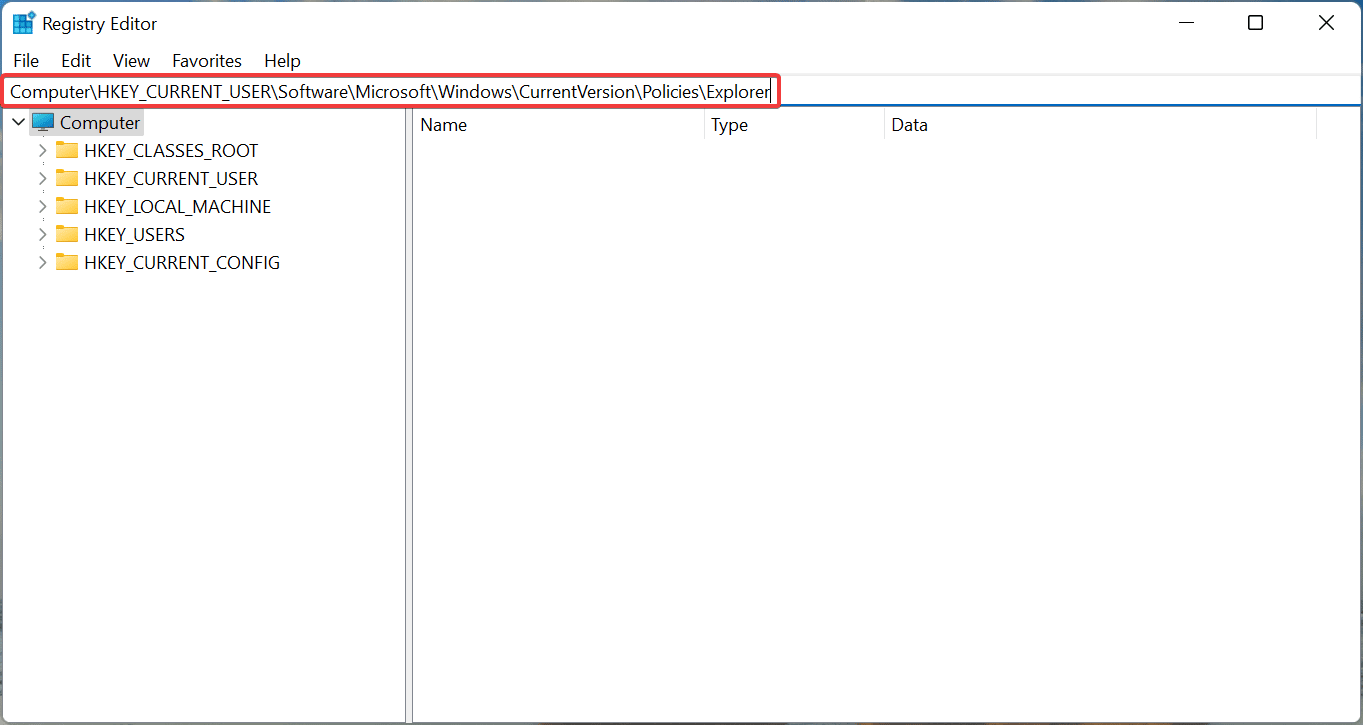Click the HKEY_CURRENT_CONFIG folder icon
The height and width of the screenshot is (725, 1363).
coord(67,263)
